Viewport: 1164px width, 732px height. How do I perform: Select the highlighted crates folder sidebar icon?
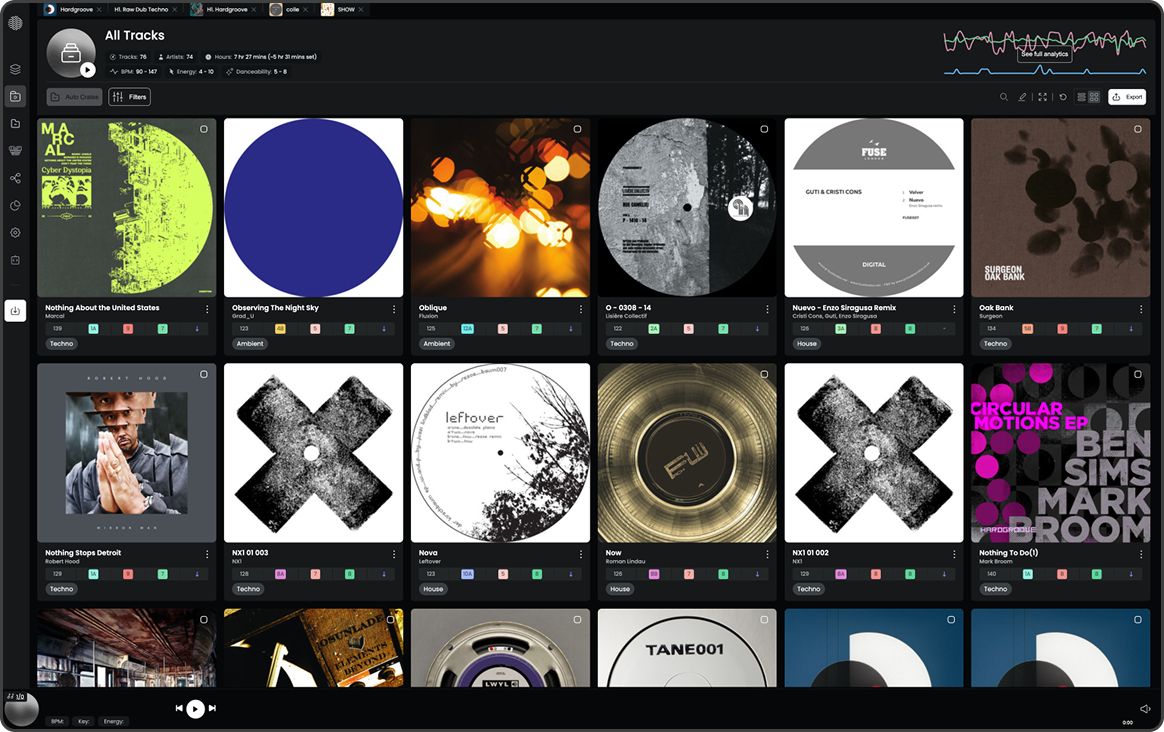pyautogui.click(x=15, y=97)
